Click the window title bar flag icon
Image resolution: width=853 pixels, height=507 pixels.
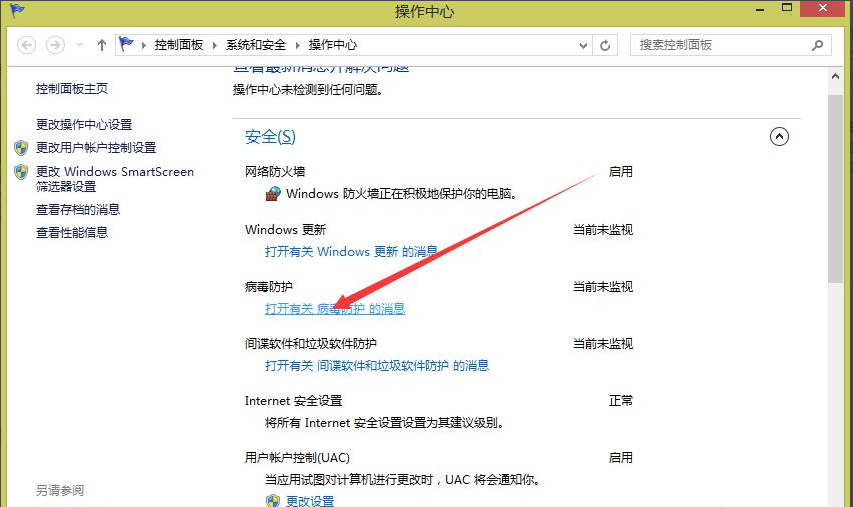coord(17,10)
